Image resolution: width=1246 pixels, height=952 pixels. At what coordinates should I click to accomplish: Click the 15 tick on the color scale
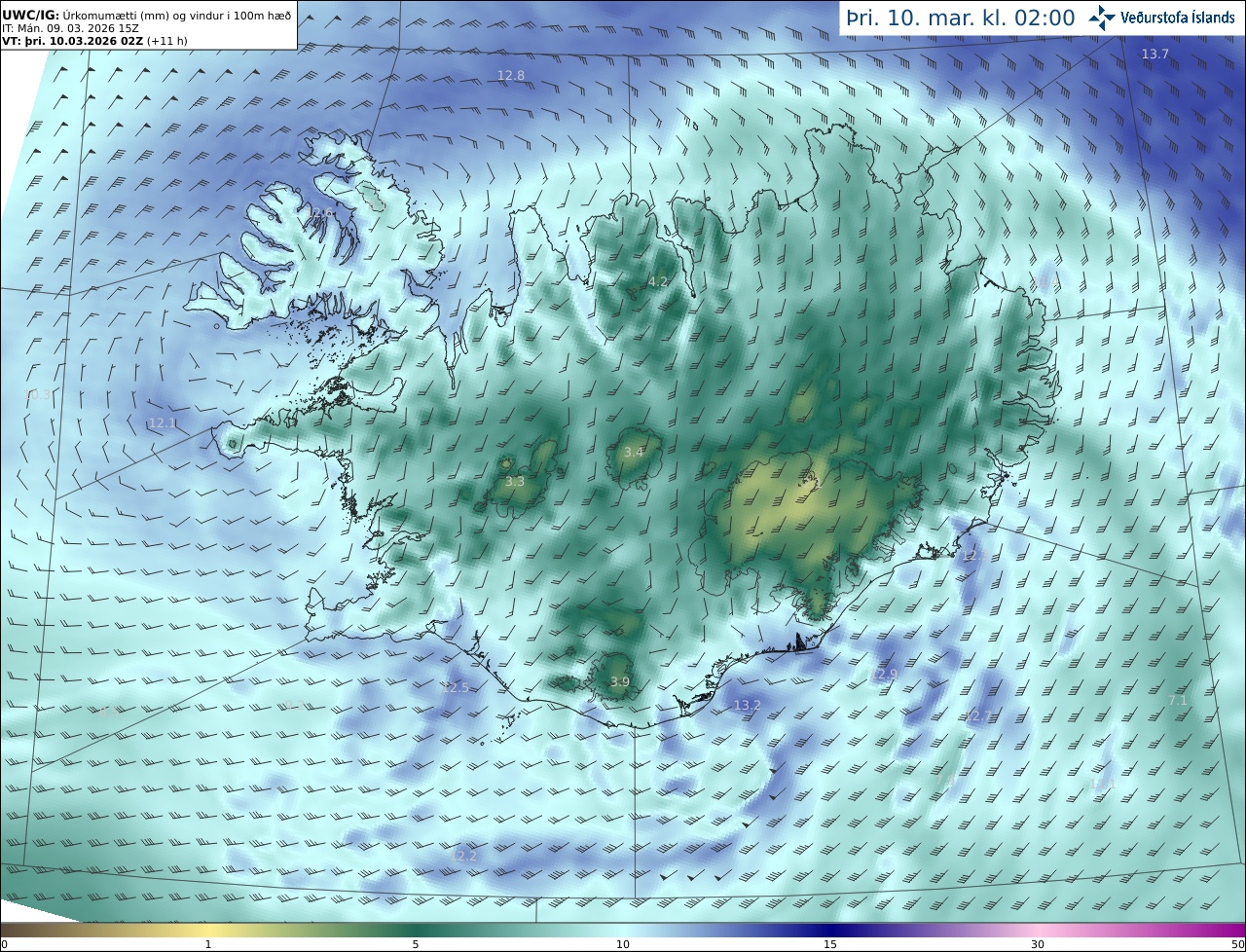[x=830, y=944]
